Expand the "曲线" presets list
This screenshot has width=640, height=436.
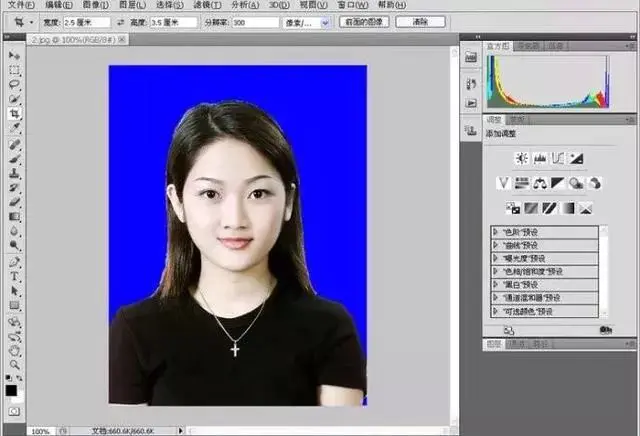tap(495, 244)
